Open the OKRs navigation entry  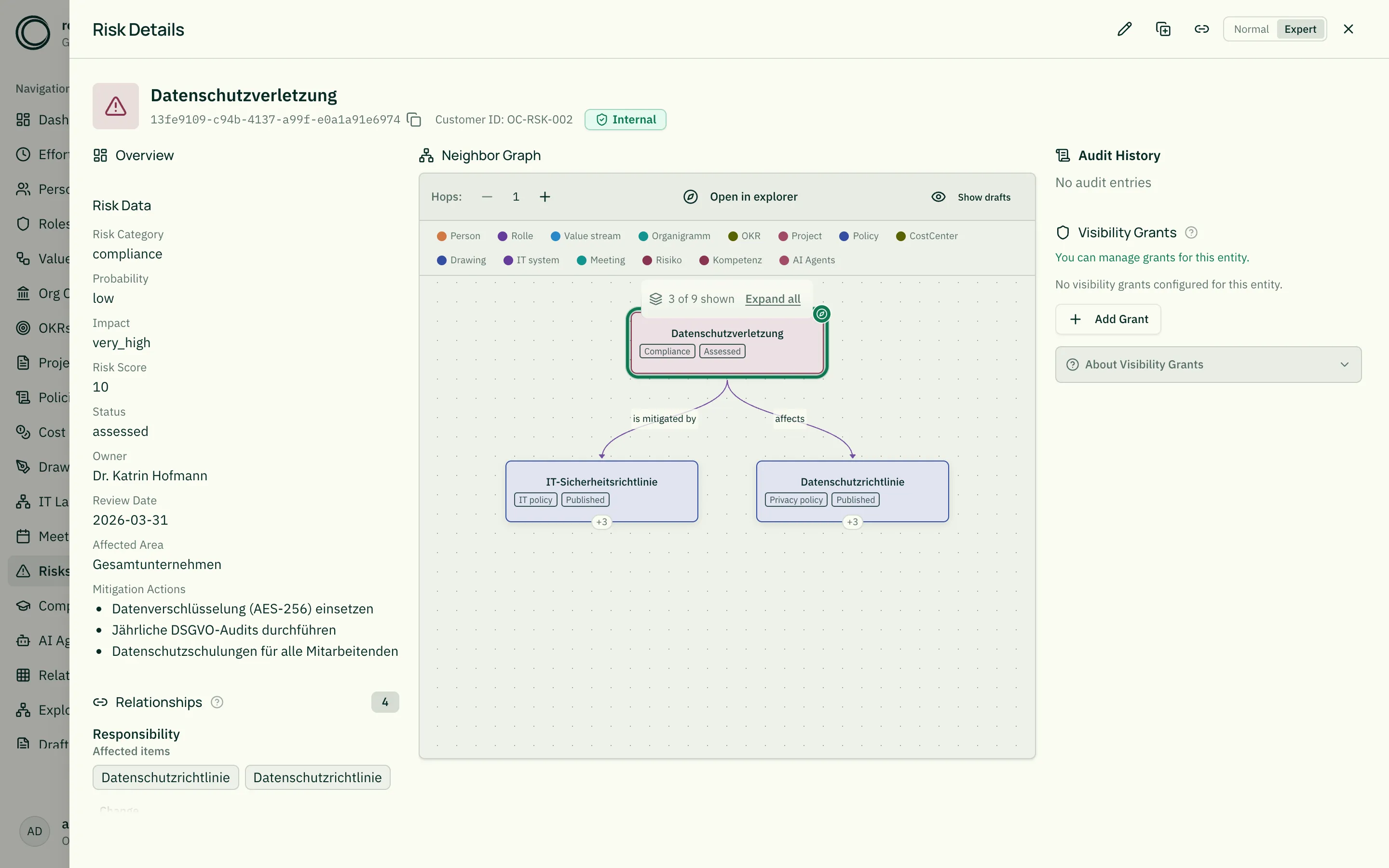point(39,328)
